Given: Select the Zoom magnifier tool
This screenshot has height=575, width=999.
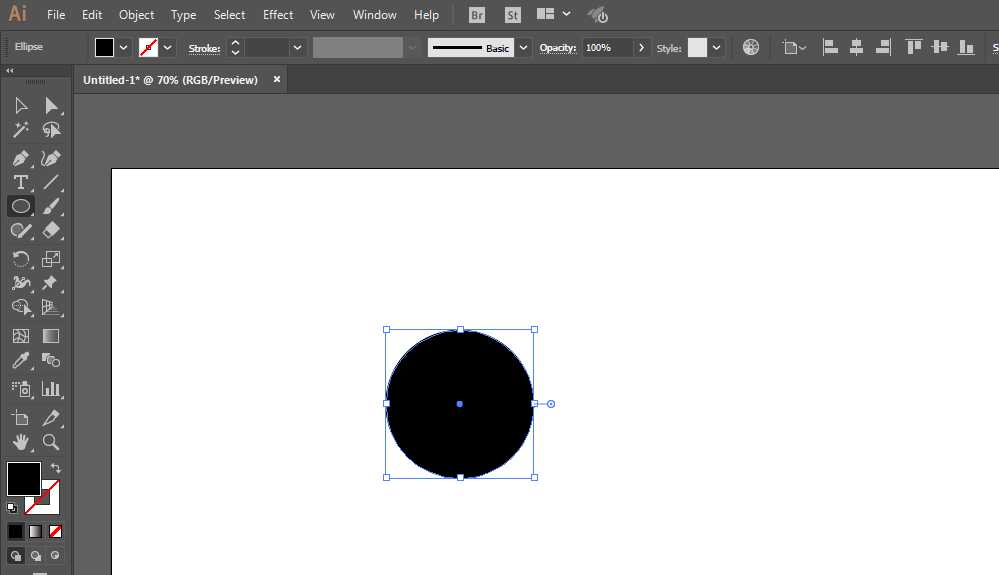Looking at the screenshot, I should click(x=51, y=442).
